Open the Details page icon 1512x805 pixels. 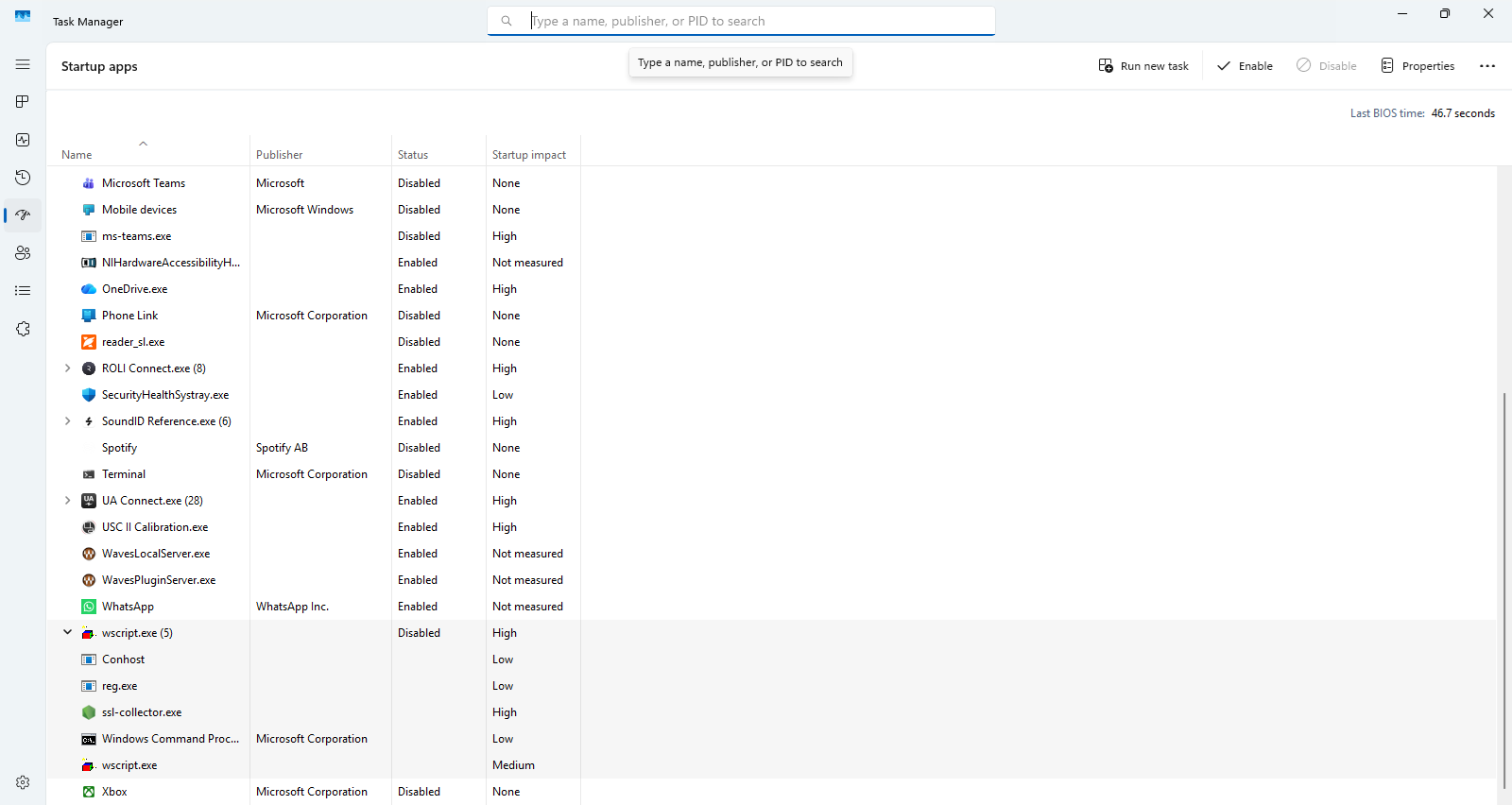[x=23, y=291]
